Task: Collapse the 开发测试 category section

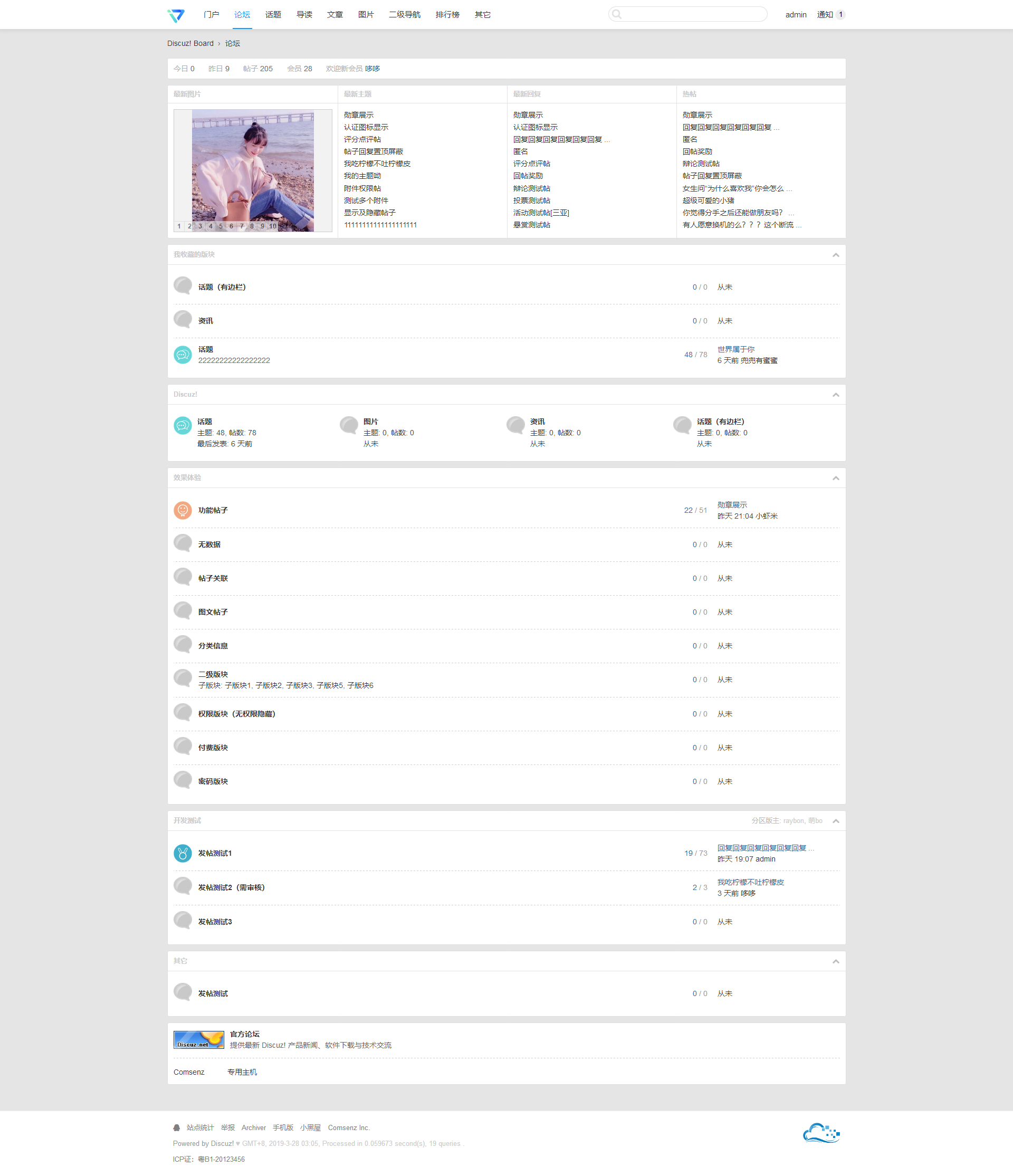Action: [835, 821]
